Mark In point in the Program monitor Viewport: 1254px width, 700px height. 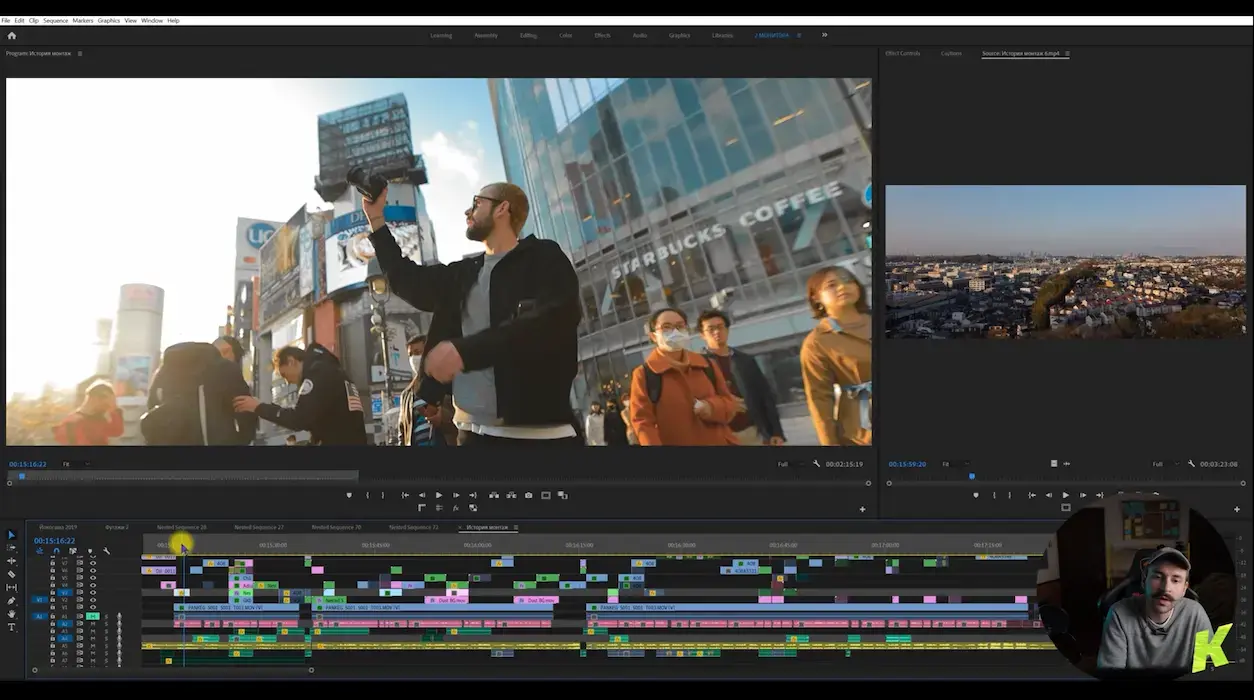point(368,495)
